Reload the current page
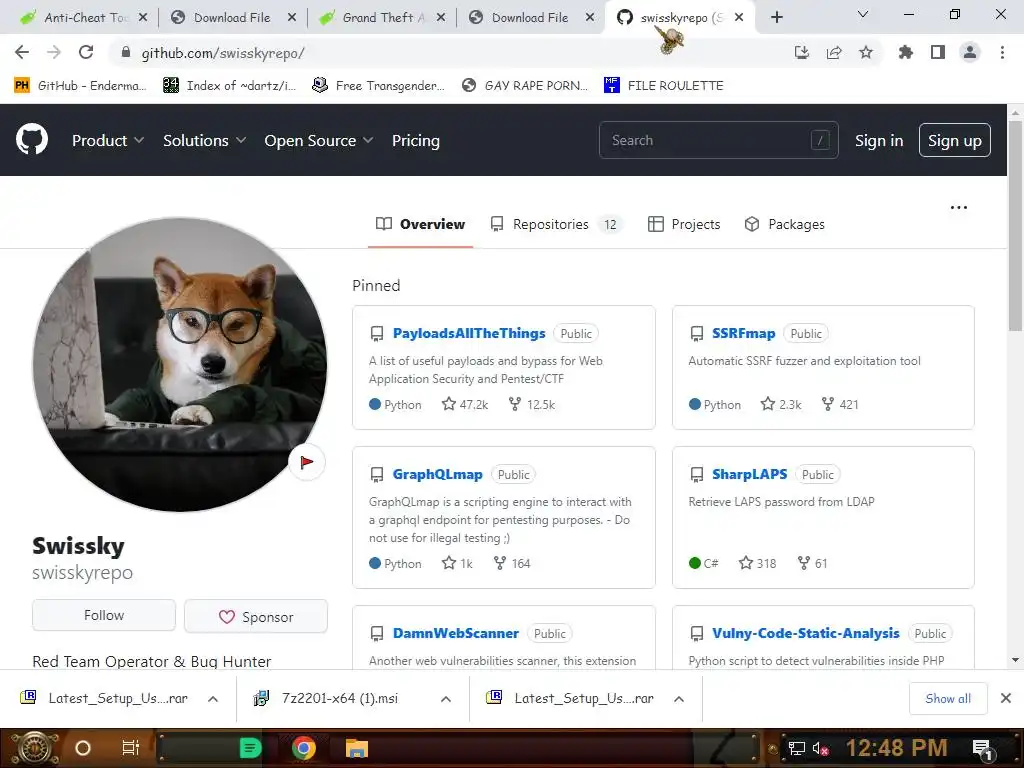 (86, 53)
